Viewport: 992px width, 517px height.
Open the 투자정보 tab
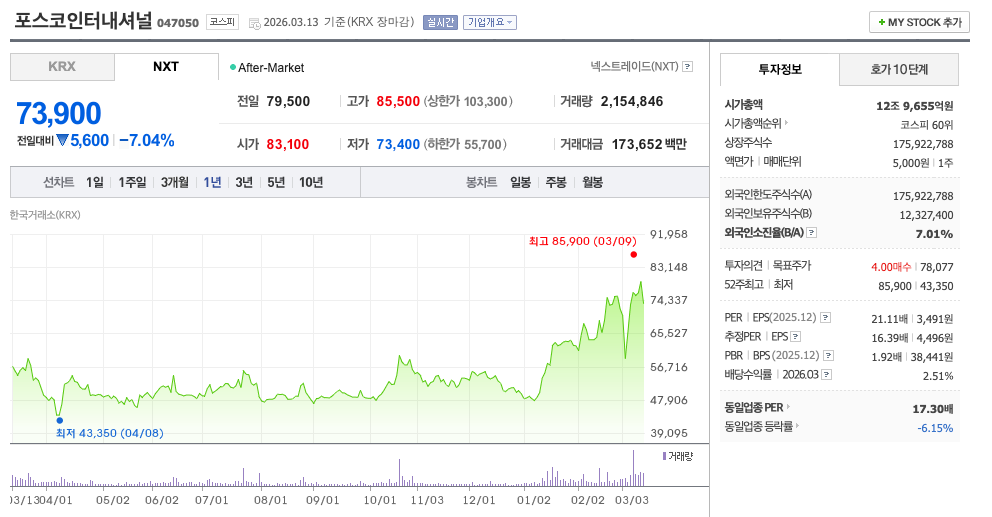[779, 70]
